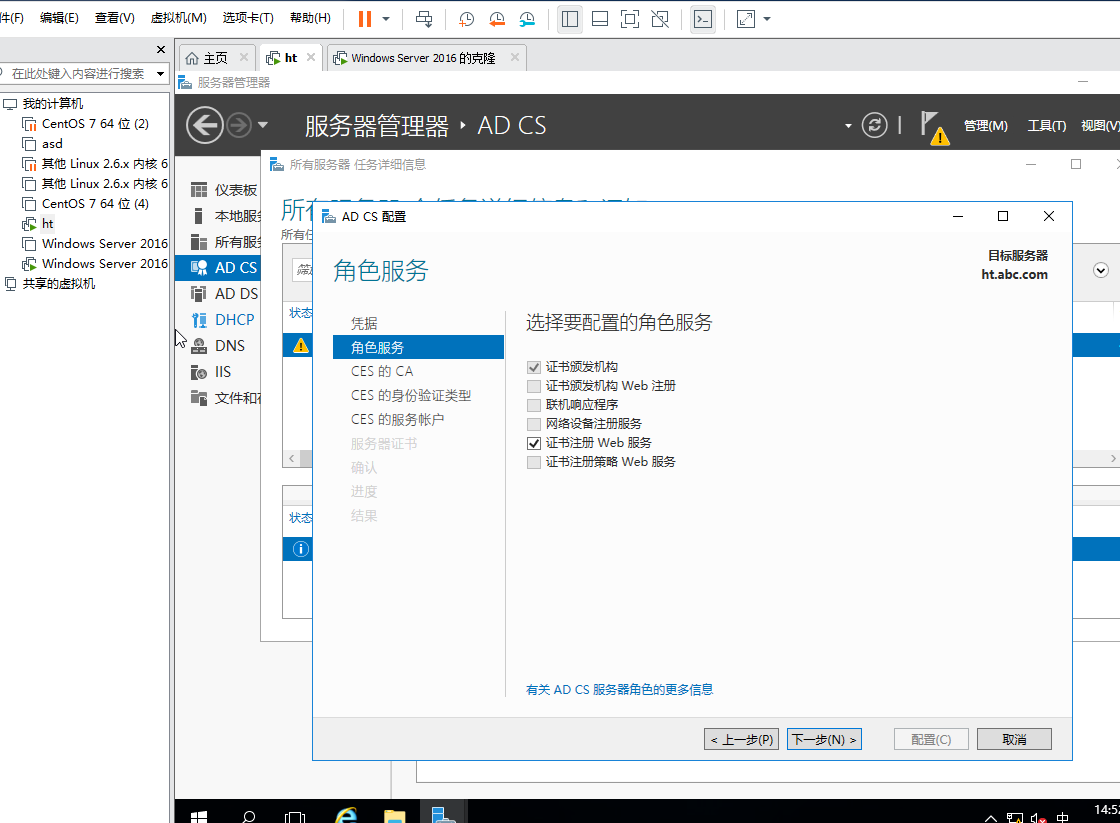Toggle 证书颁发机构 checkbox
The height and width of the screenshot is (823, 1120).
tap(534, 367)
